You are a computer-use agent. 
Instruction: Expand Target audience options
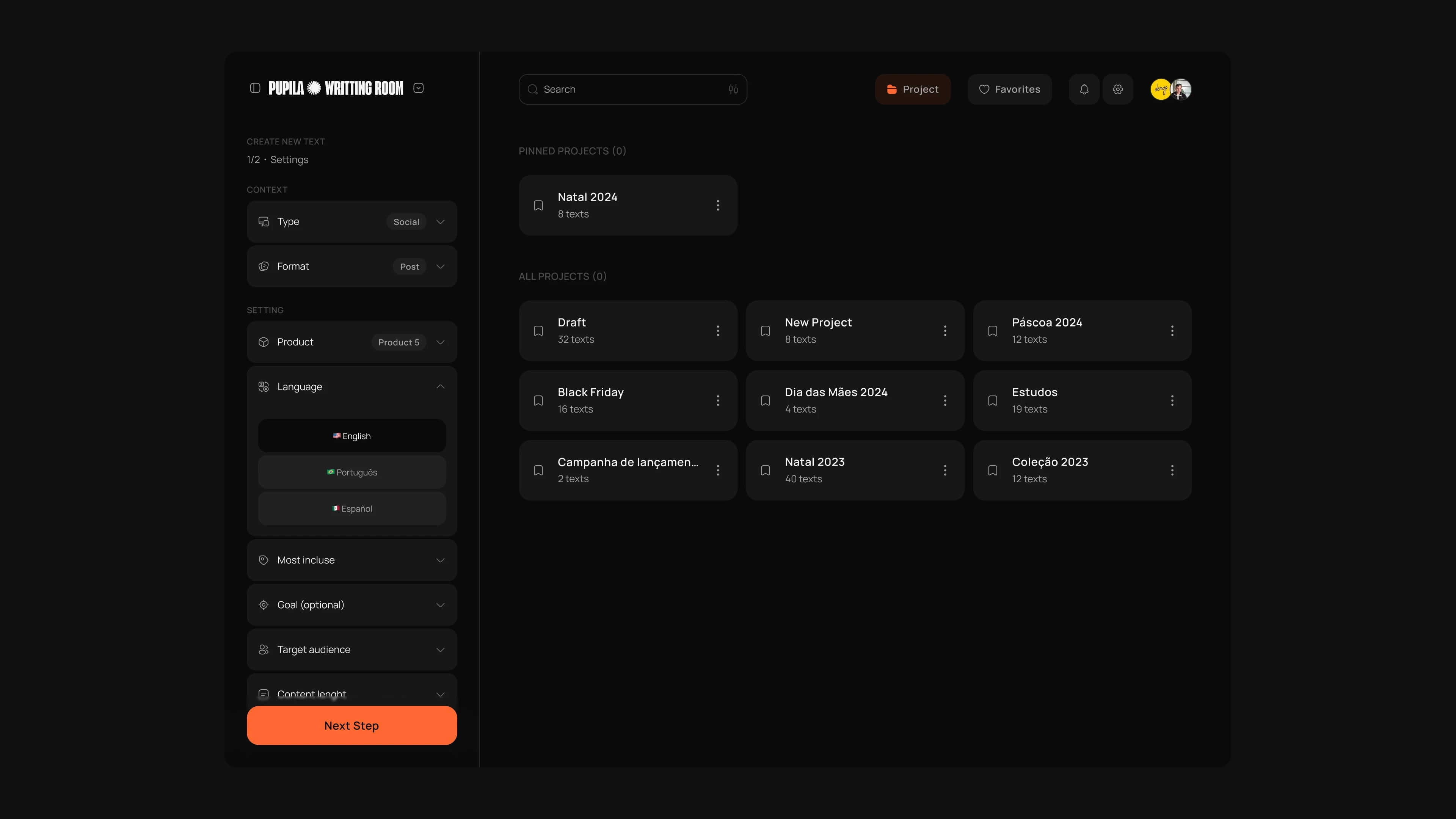pos(440,650)
